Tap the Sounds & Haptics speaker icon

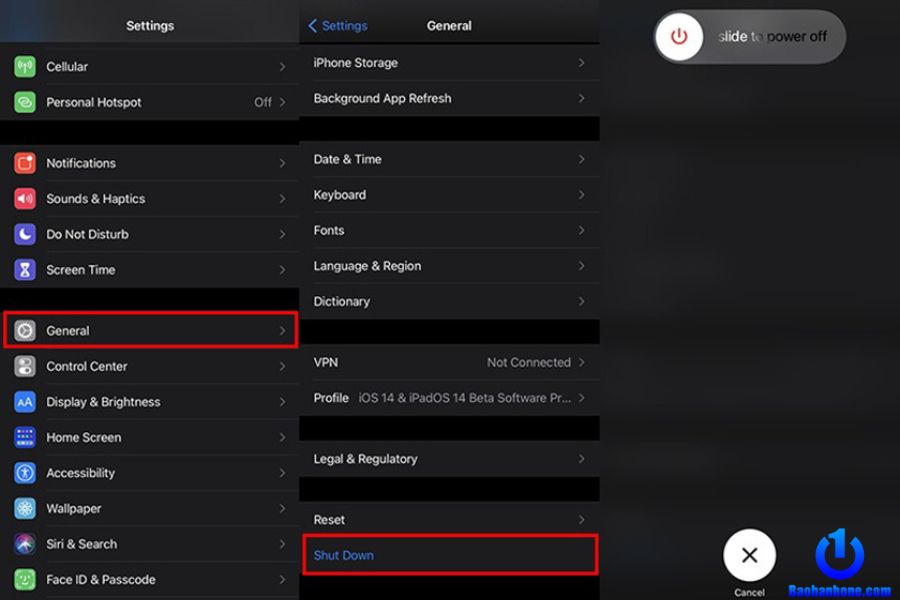click(25, 199)
